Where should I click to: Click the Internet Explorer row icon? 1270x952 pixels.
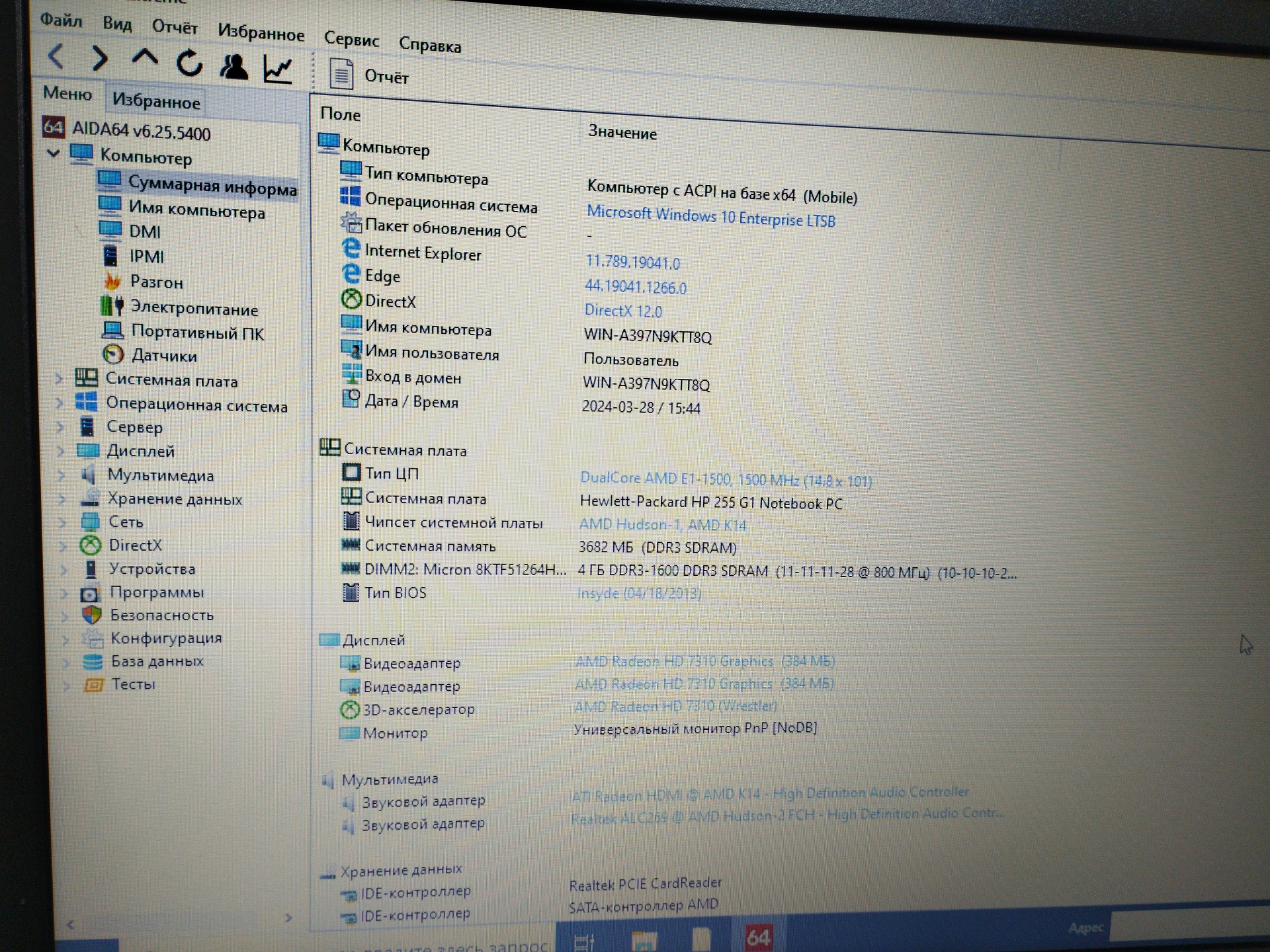(351, 249)
